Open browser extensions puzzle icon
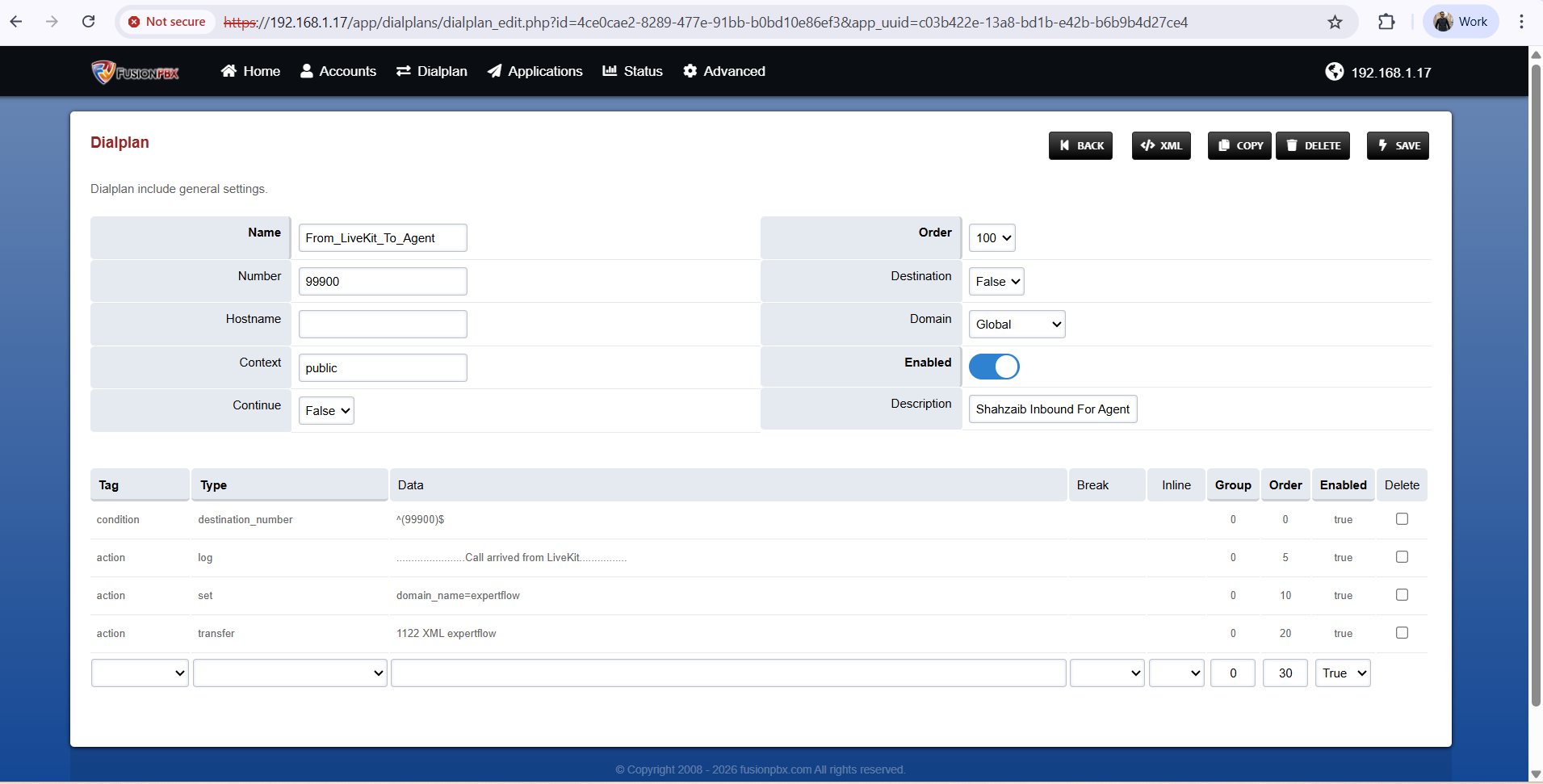The image size is (1543, 784). click(x=1386, y=22)
